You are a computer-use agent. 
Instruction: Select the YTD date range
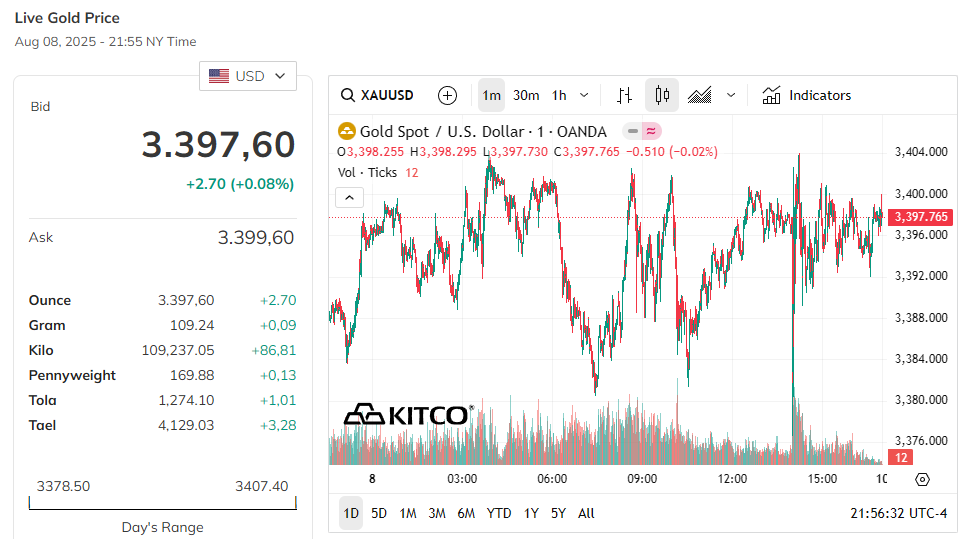[499, 514]
